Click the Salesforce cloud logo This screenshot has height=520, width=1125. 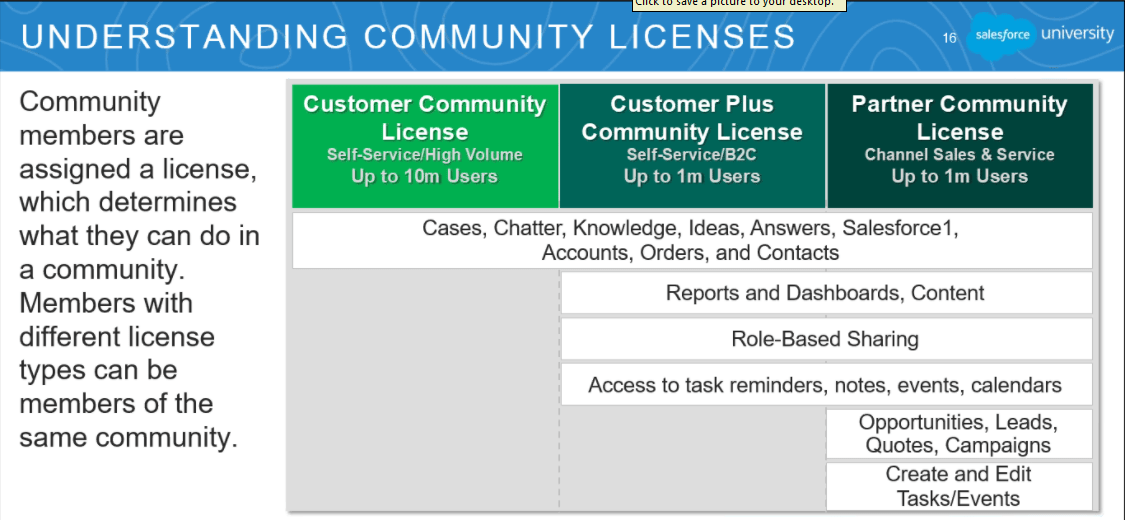pyautogui.click(x=1002, y=36)
